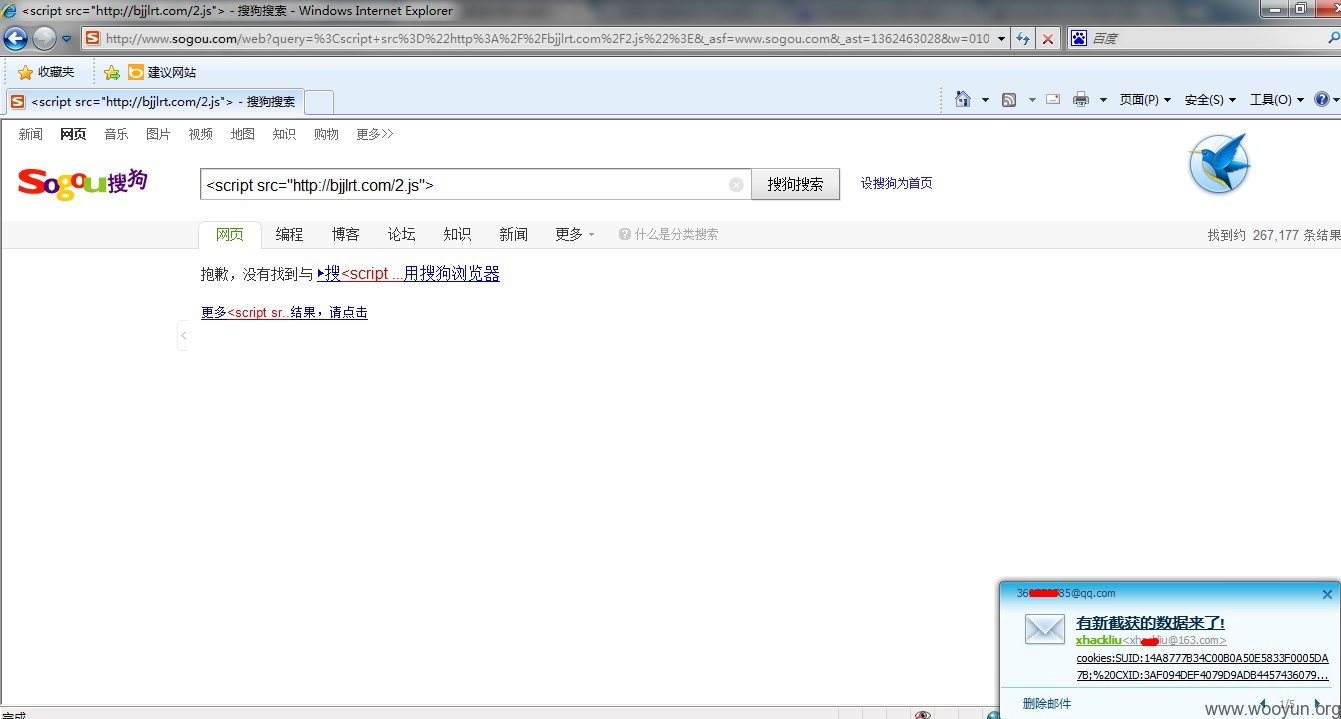Select the 论坛 forum search tab
This screenshot has height=719, width=1341.
pos(401,234)
